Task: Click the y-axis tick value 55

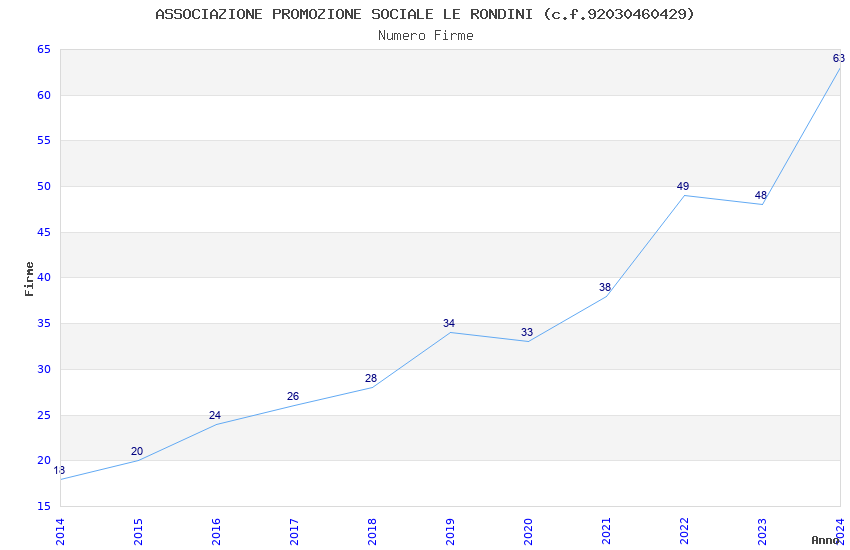Action: (x=44, y=140)
